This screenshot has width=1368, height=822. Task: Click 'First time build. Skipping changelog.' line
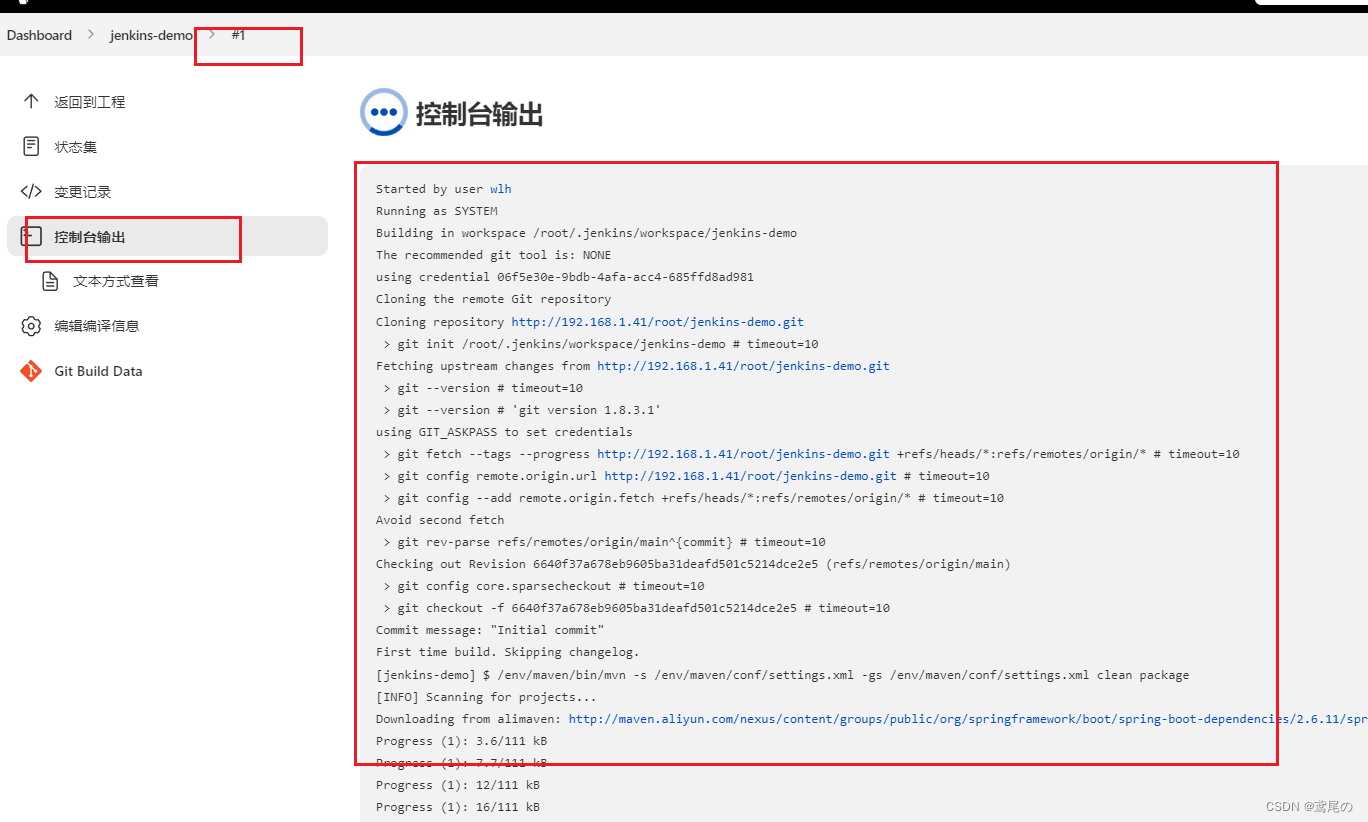click(507, 652)
